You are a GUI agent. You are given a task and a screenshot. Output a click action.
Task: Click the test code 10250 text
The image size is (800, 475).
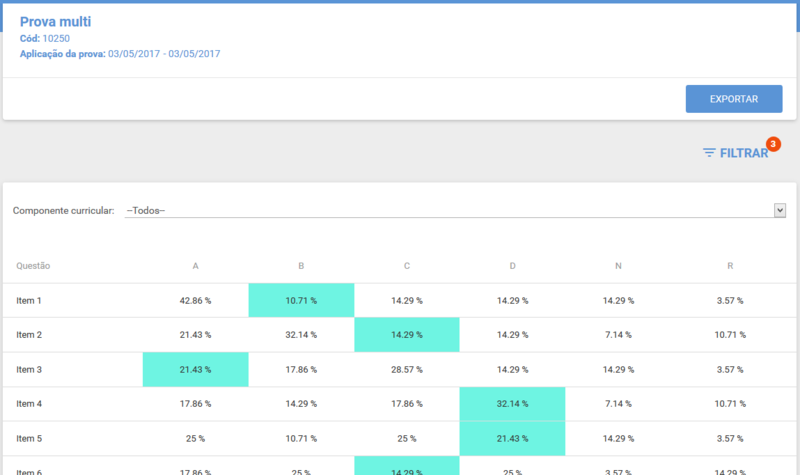pyautogui.click(x=56, y=38)
